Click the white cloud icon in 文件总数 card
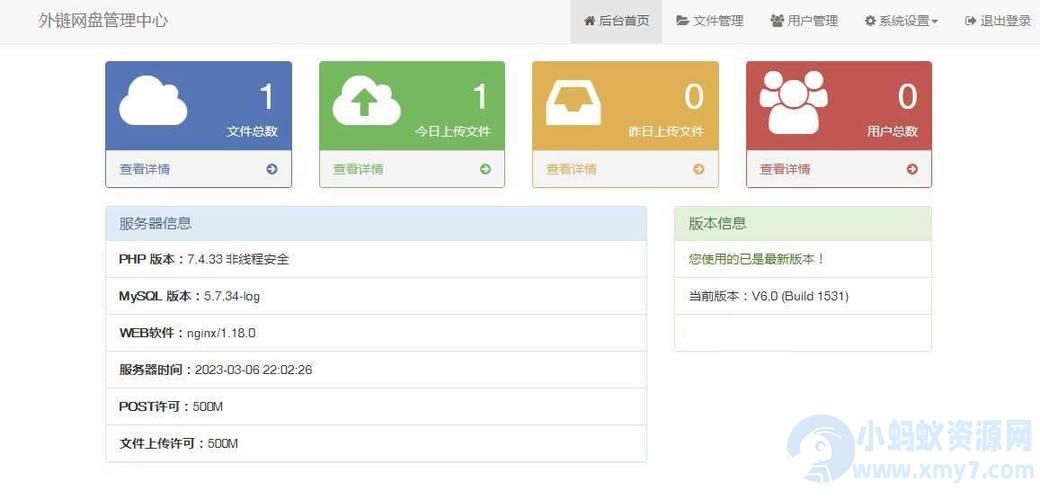The height and width of the screenshot is (500, 1040). 153,100
